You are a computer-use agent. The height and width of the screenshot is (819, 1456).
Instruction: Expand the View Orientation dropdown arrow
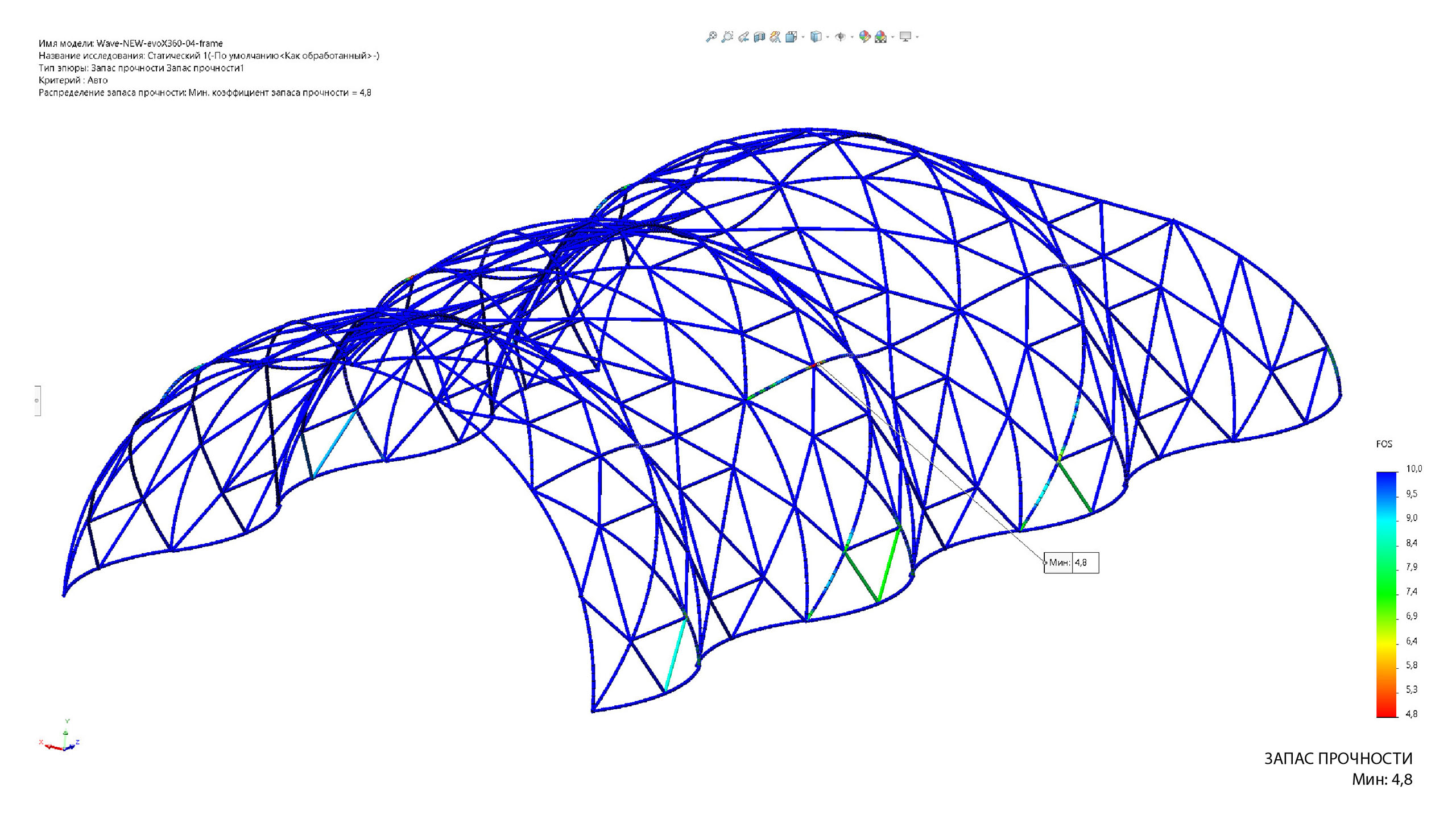pos(803,37)
